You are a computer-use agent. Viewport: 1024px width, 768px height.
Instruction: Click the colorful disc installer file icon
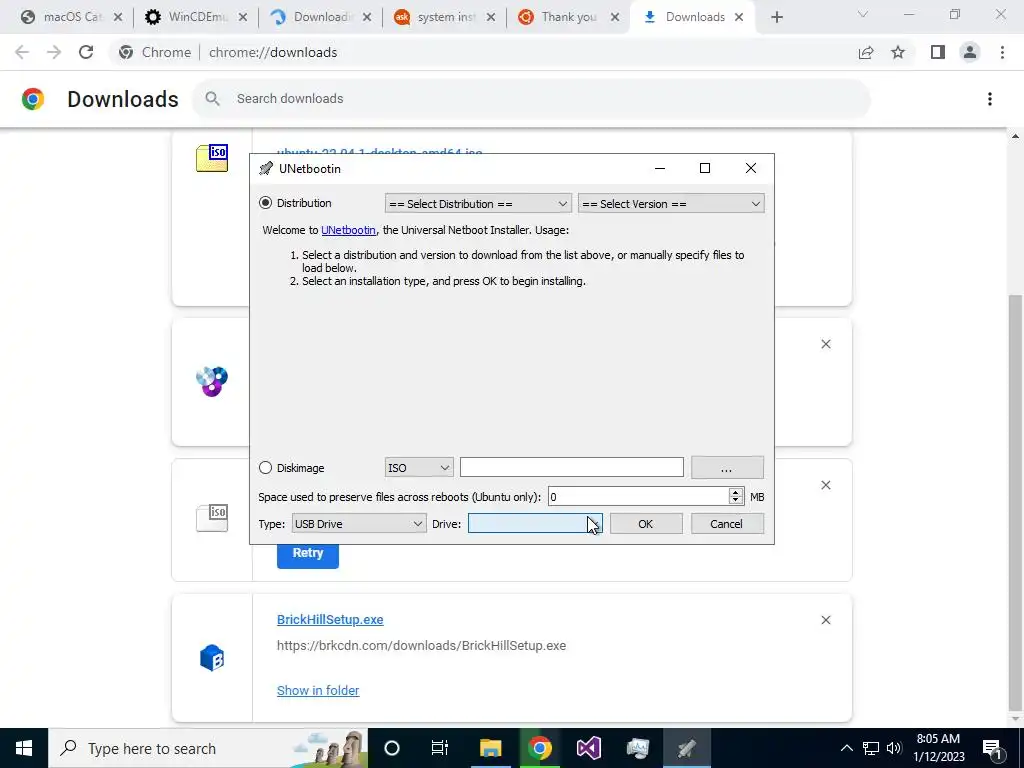212,381
